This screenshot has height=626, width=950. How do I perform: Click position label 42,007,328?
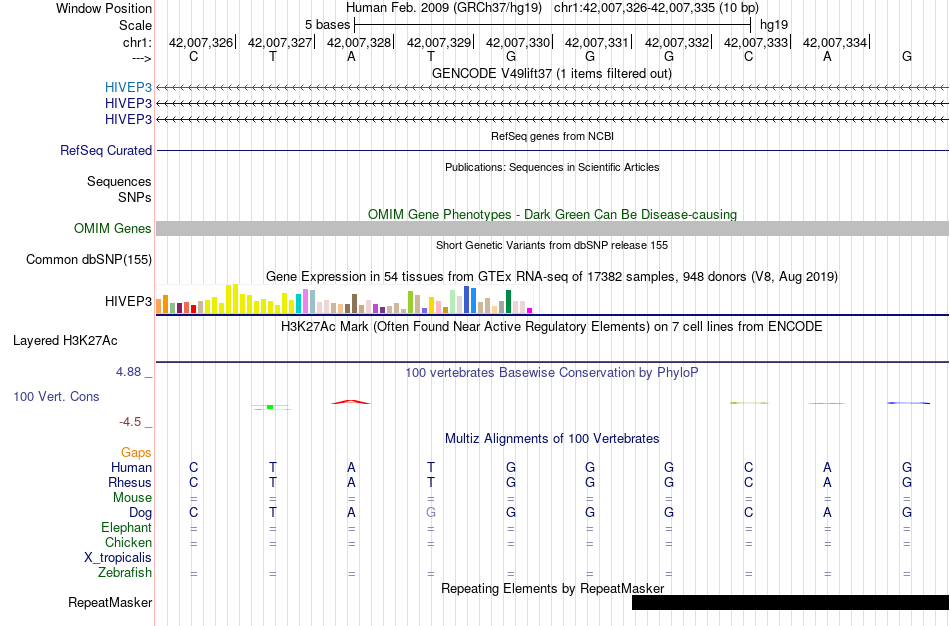point(359,42)
